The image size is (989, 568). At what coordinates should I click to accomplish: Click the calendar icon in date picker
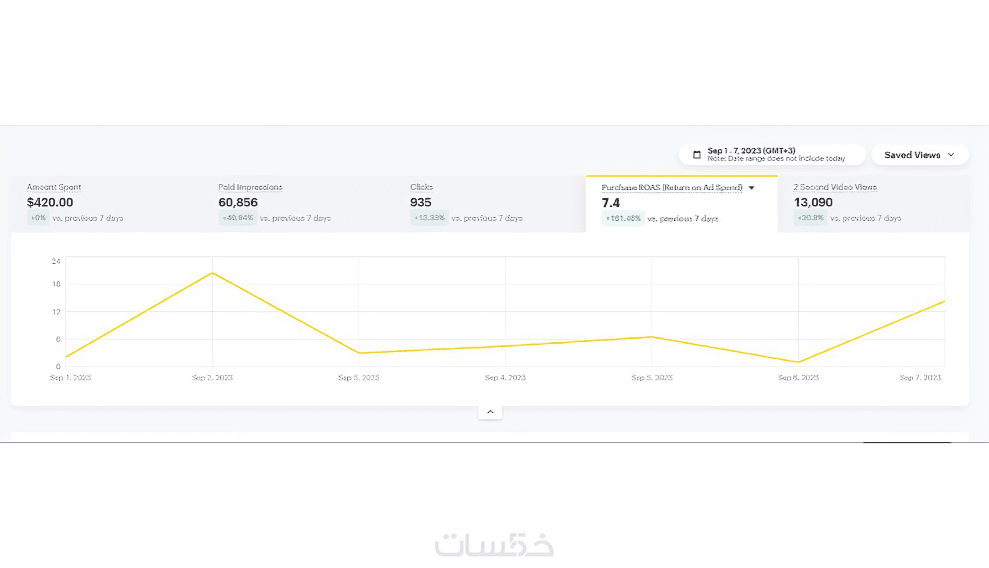click(x=697, y=155)
